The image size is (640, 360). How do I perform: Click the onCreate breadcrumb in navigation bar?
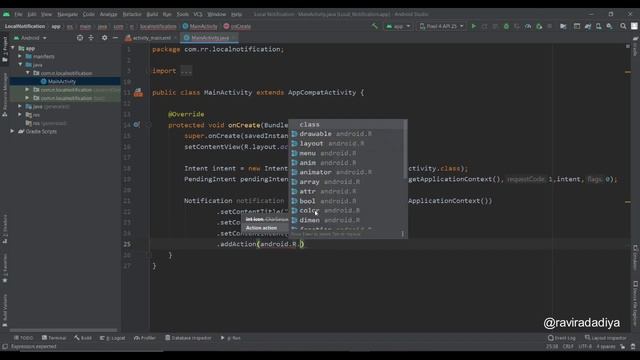[x=237, y=26]
